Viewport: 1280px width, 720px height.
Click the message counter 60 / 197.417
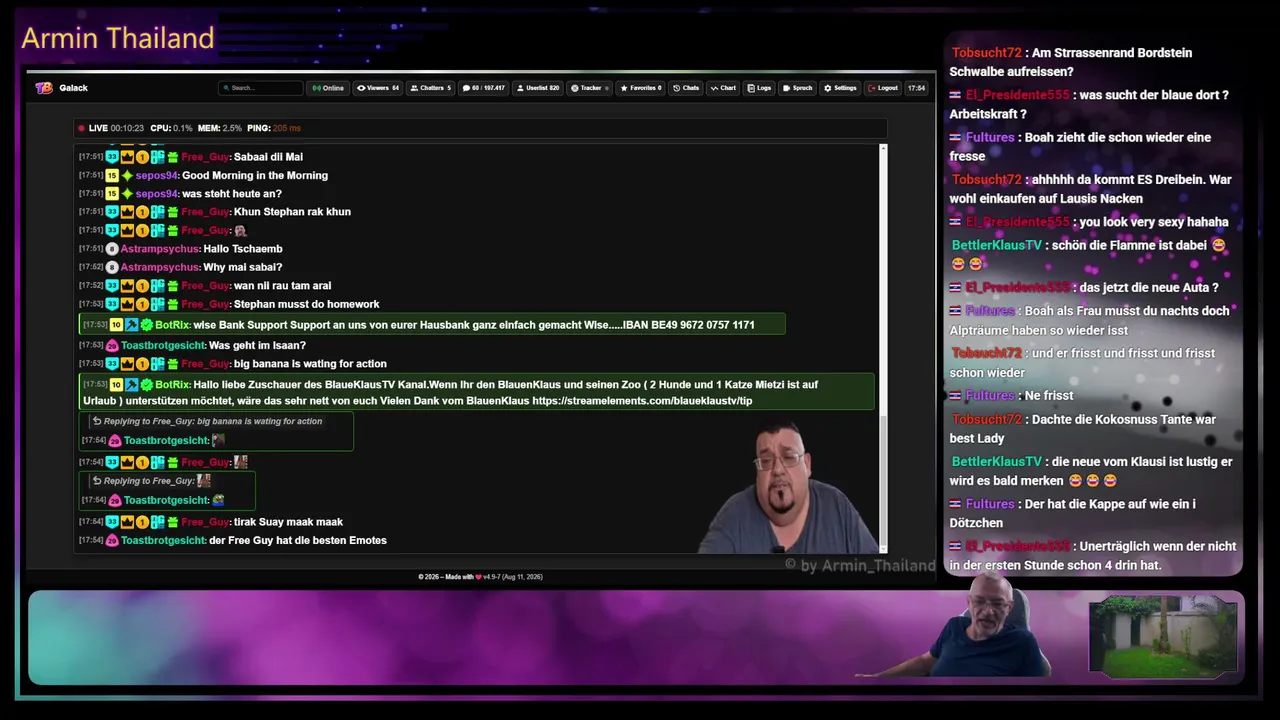pyautogui.click(x=484, y=88)
